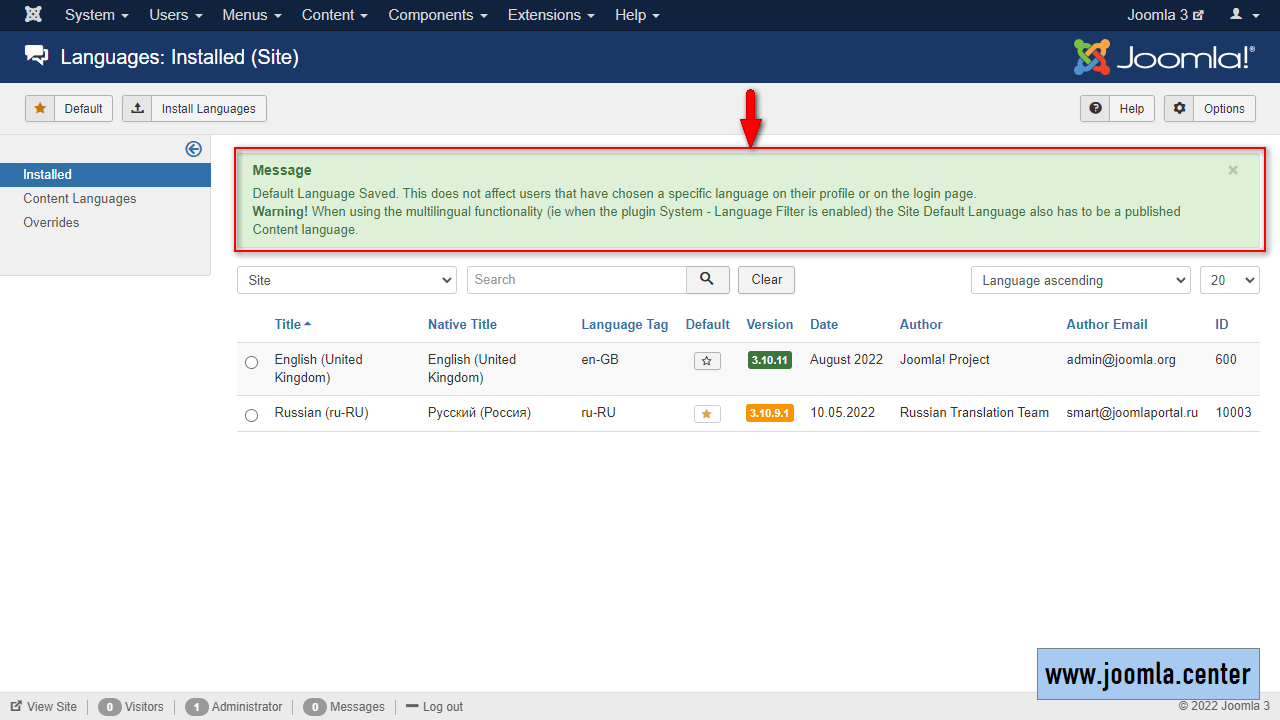This screenshot has width=1280, height=720.
Task: Click the filled star for Russian default
Action: (707, 414)
